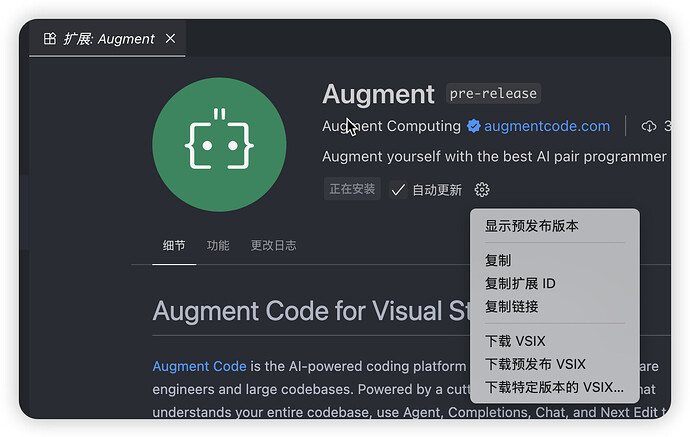This screenshot has height=437, width=690.
Task: Click the extensions icon in the Augment tab
Action: tap(50, 39)
